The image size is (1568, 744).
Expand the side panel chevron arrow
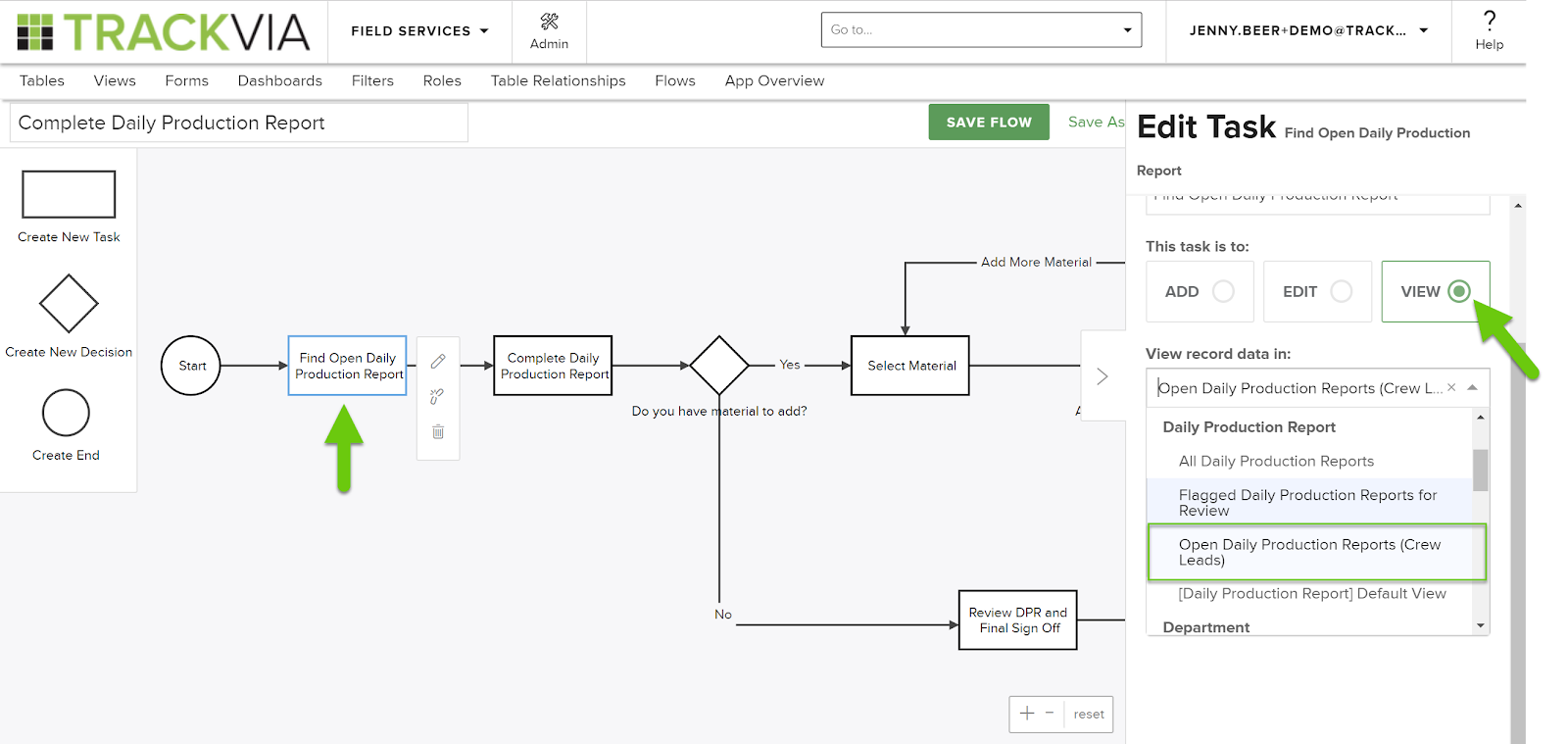(x=1102, y=376)
